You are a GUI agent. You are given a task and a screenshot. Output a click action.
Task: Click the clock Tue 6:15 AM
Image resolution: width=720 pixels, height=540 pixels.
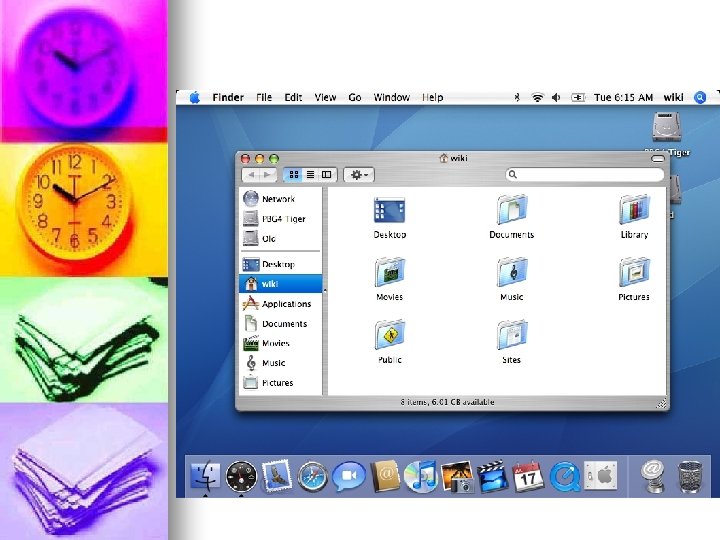[623, 97]
